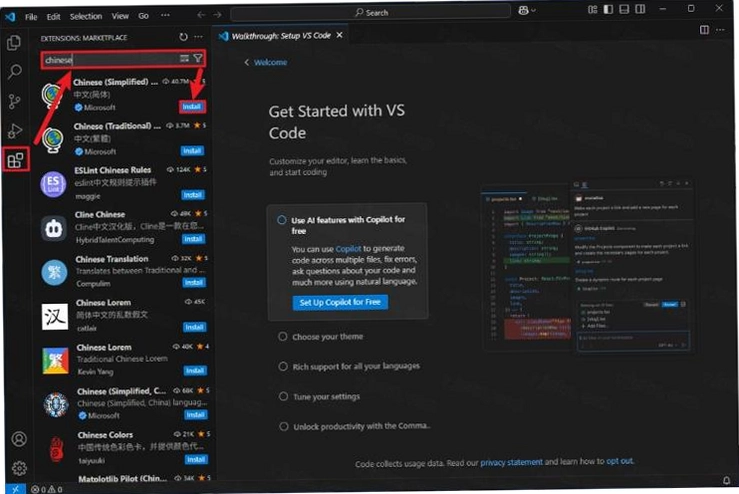Install Chinese (Simplified, China) language pack
The image size is (739, 494).
pyautogui.click(x=195, y=415)
